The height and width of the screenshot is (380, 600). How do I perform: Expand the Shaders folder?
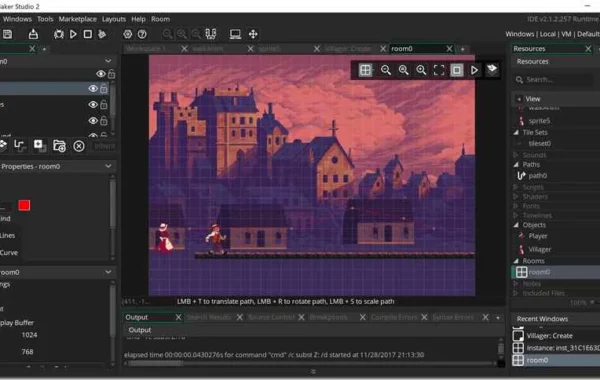516,196
